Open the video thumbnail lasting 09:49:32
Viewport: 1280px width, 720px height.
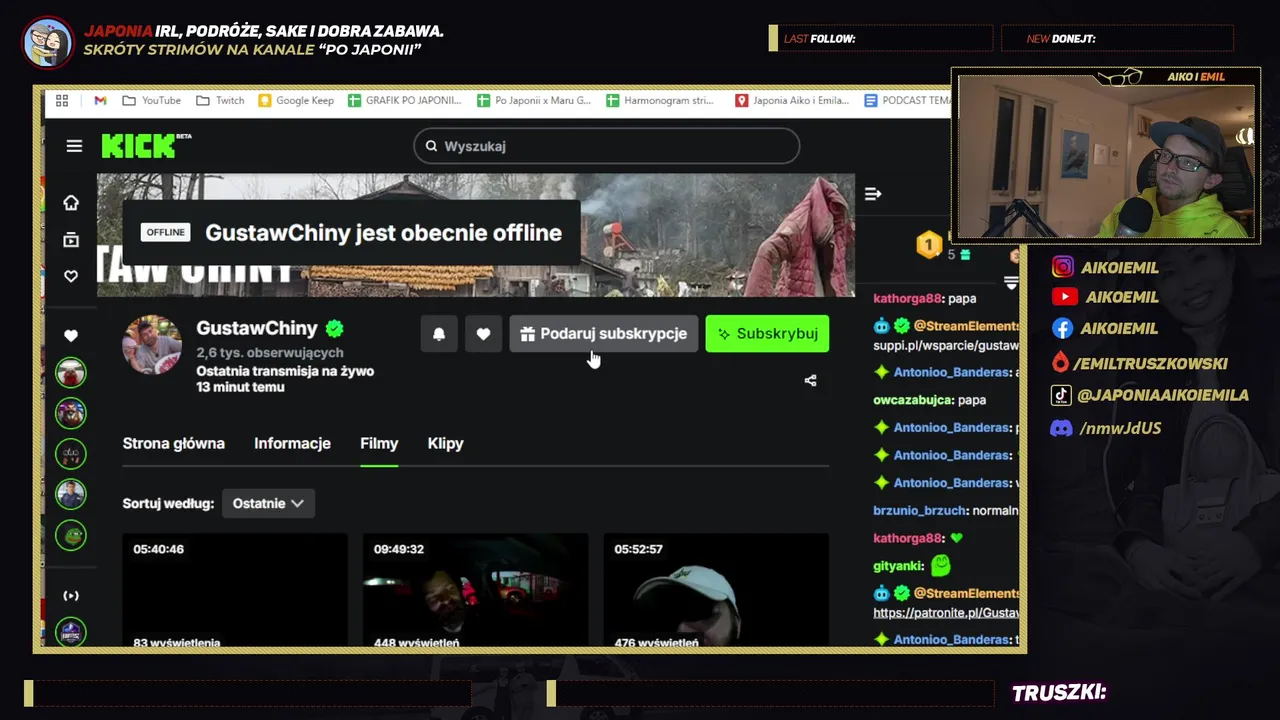tap(475, 589)
